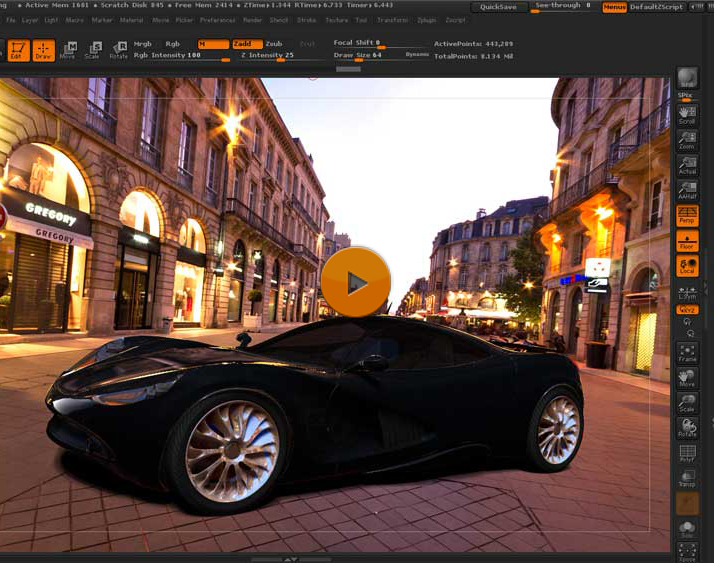Click the Draw Size slider
This screenshot has height=563, width=714.
pos(358,55)
